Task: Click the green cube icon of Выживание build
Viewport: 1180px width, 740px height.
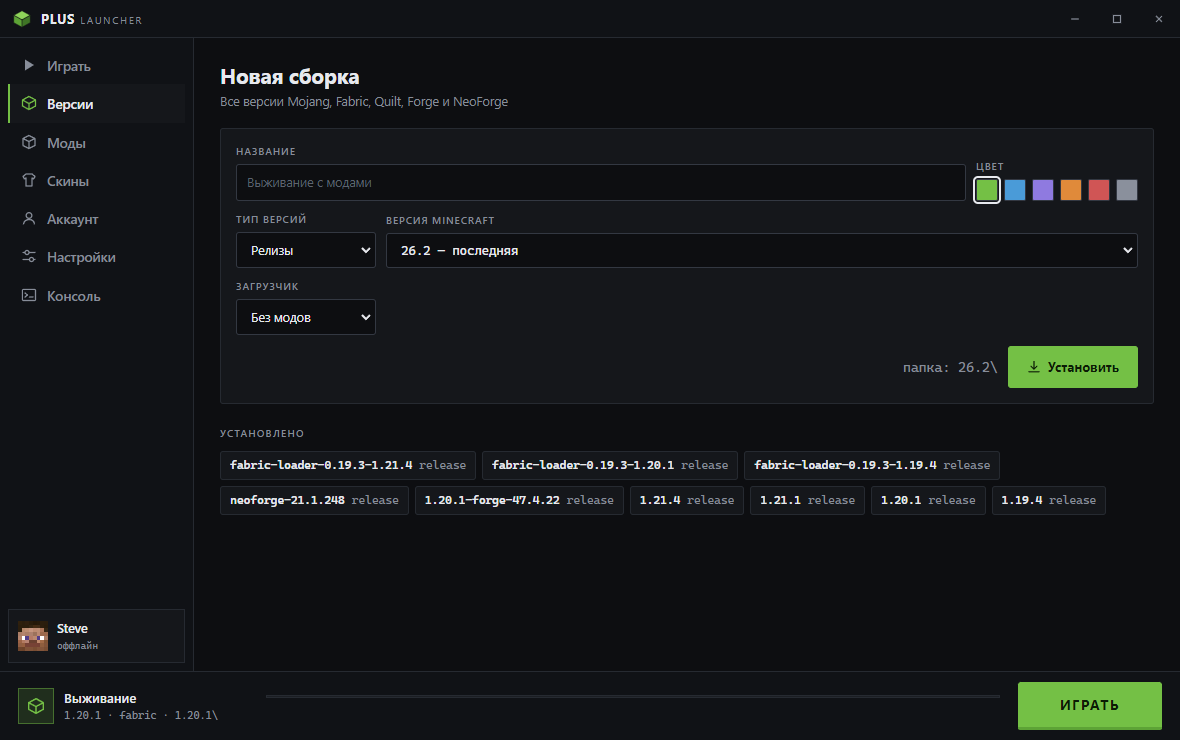Action: [x=36, y=706]
